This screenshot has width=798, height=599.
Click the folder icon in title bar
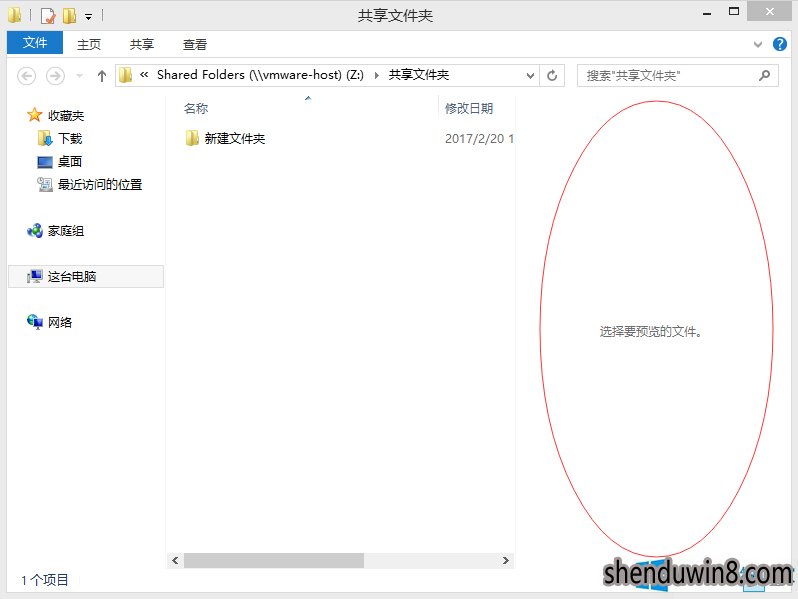pos(15,15)
